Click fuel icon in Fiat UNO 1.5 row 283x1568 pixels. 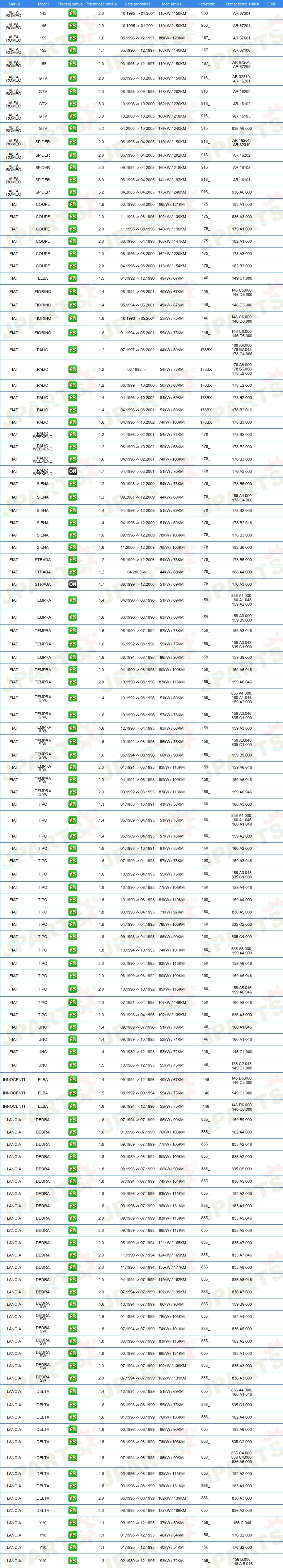coord(72,1065)
